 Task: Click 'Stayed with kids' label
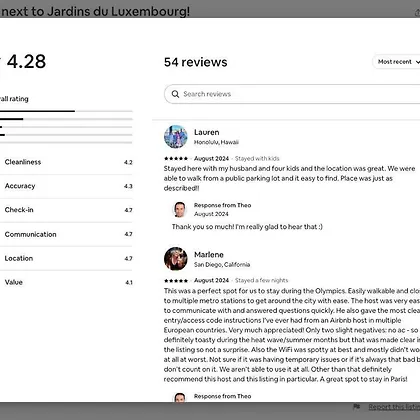257,158
